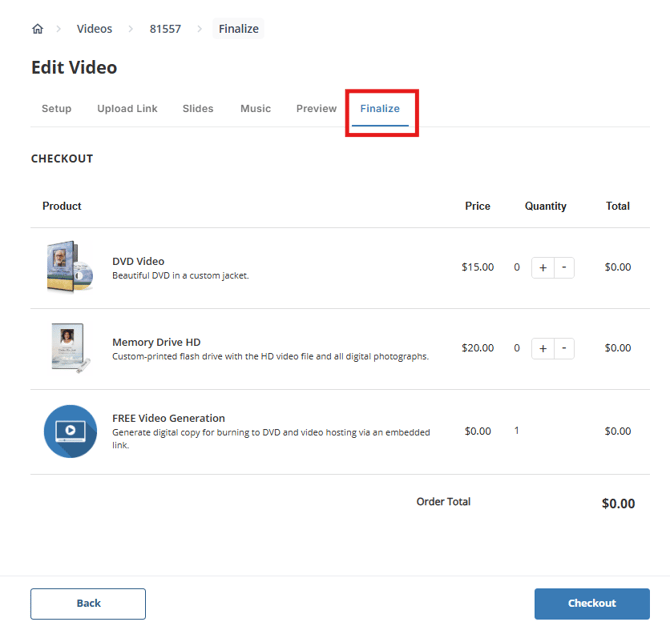670x630 pixels.
Task: Open the Preview tab
Action: pyautogui.click(x=316, y=108)
